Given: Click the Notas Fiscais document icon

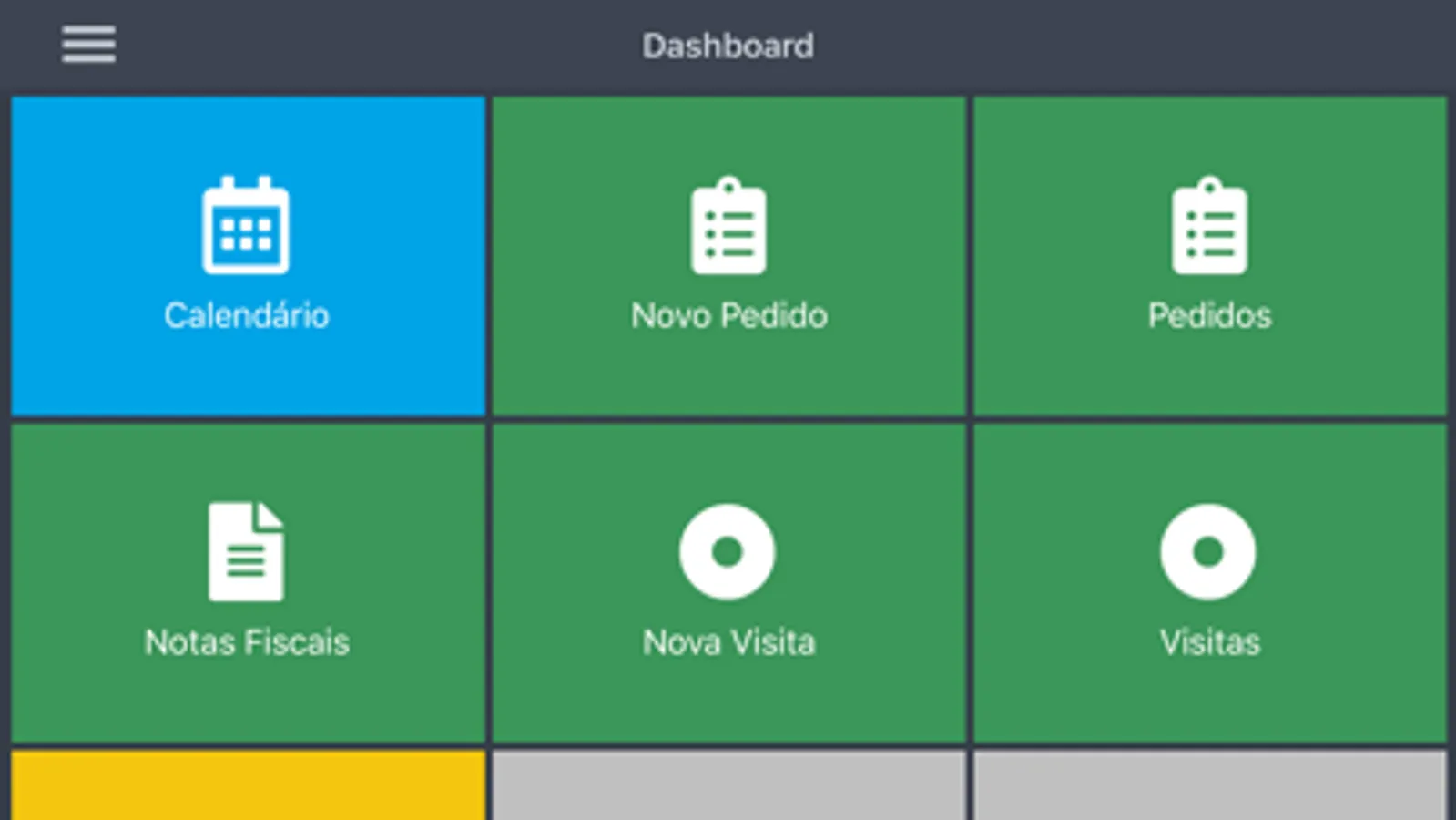Looking at the screenshot, I should (x=246, y=552).
